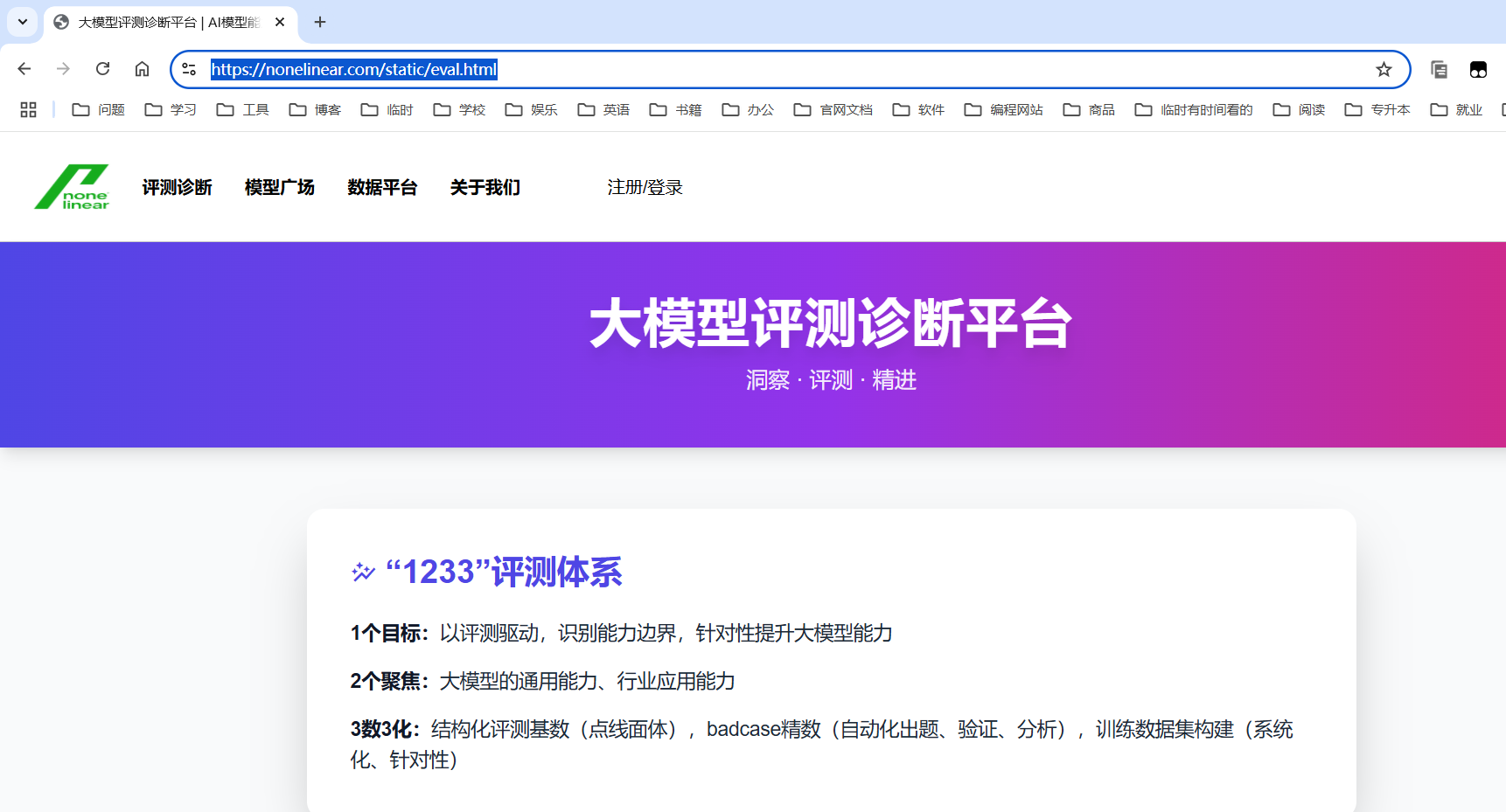
Task: Open the 临时 bookmarks folder
Action: (387, 109)
